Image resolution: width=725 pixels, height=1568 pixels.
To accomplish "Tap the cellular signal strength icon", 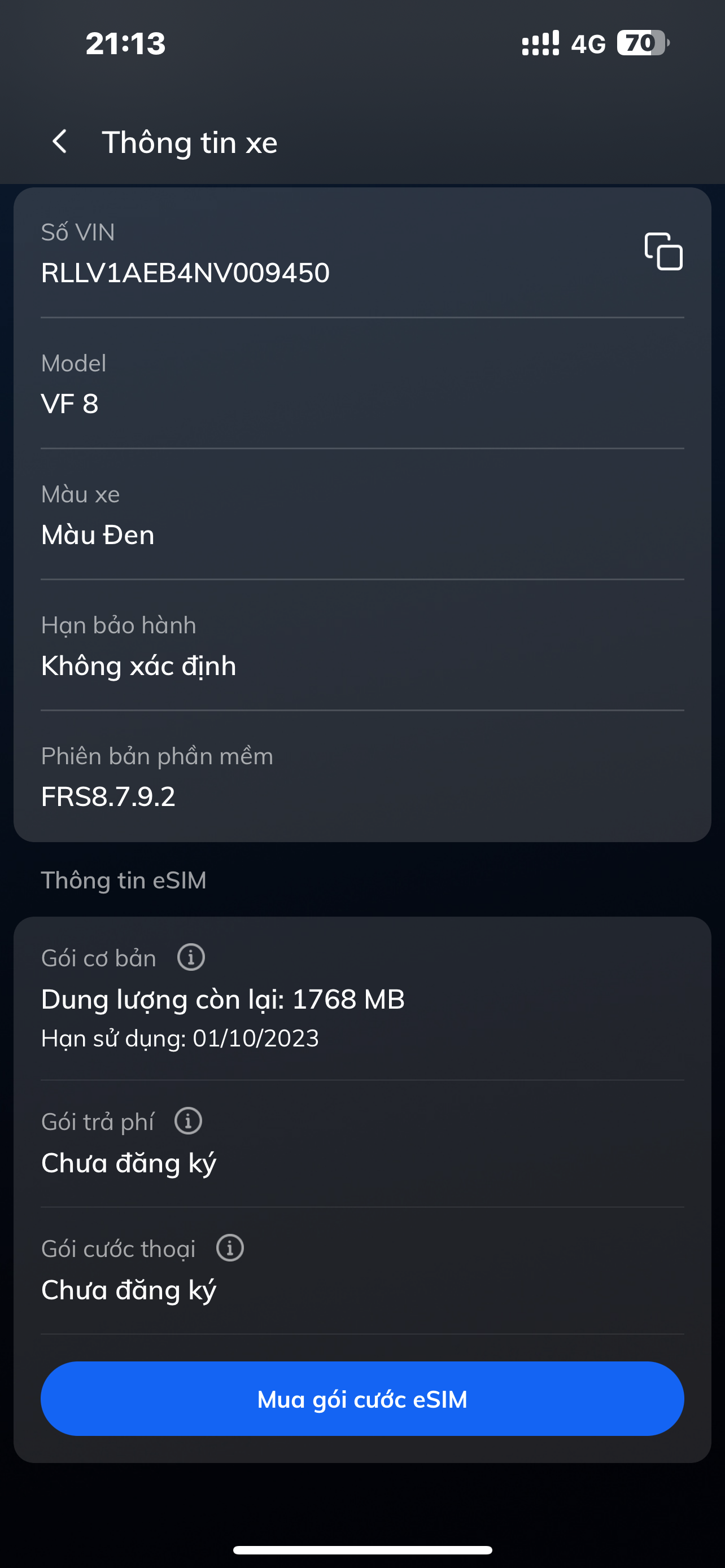I will pos(540,43).
